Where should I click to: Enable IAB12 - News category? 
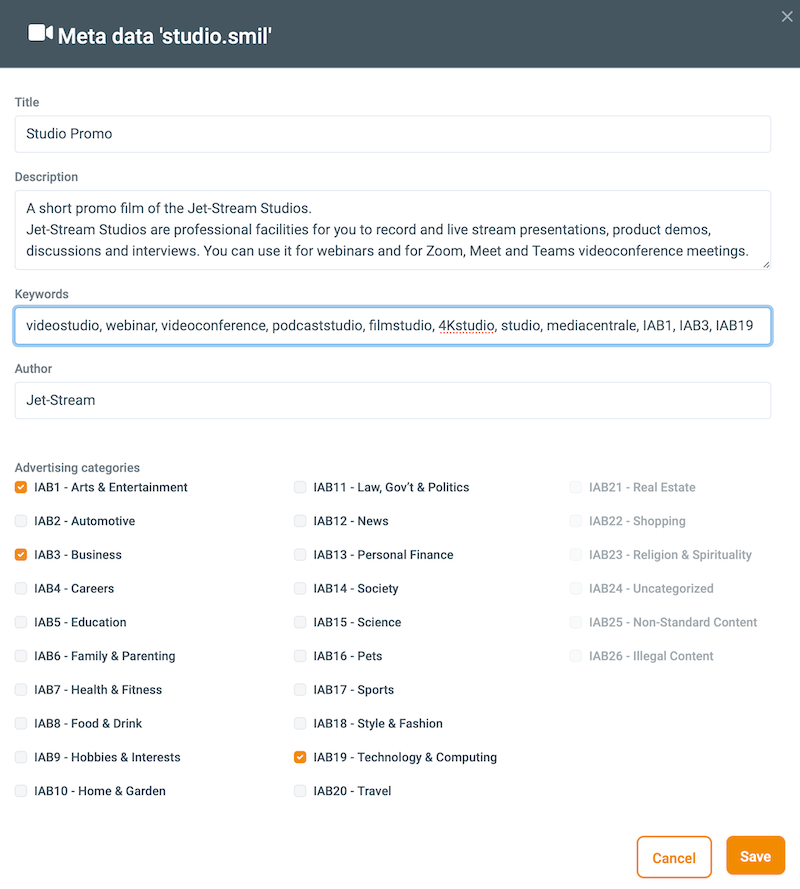(300, 521)
